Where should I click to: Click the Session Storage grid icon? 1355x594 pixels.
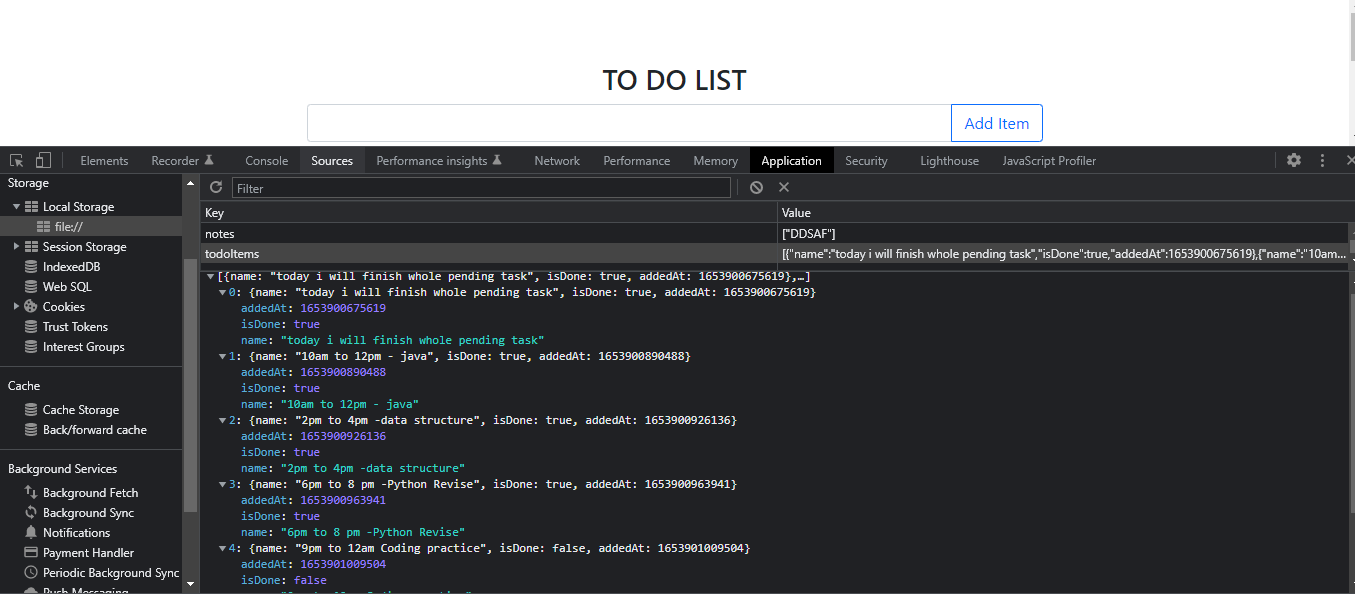(x=32, y=247)
